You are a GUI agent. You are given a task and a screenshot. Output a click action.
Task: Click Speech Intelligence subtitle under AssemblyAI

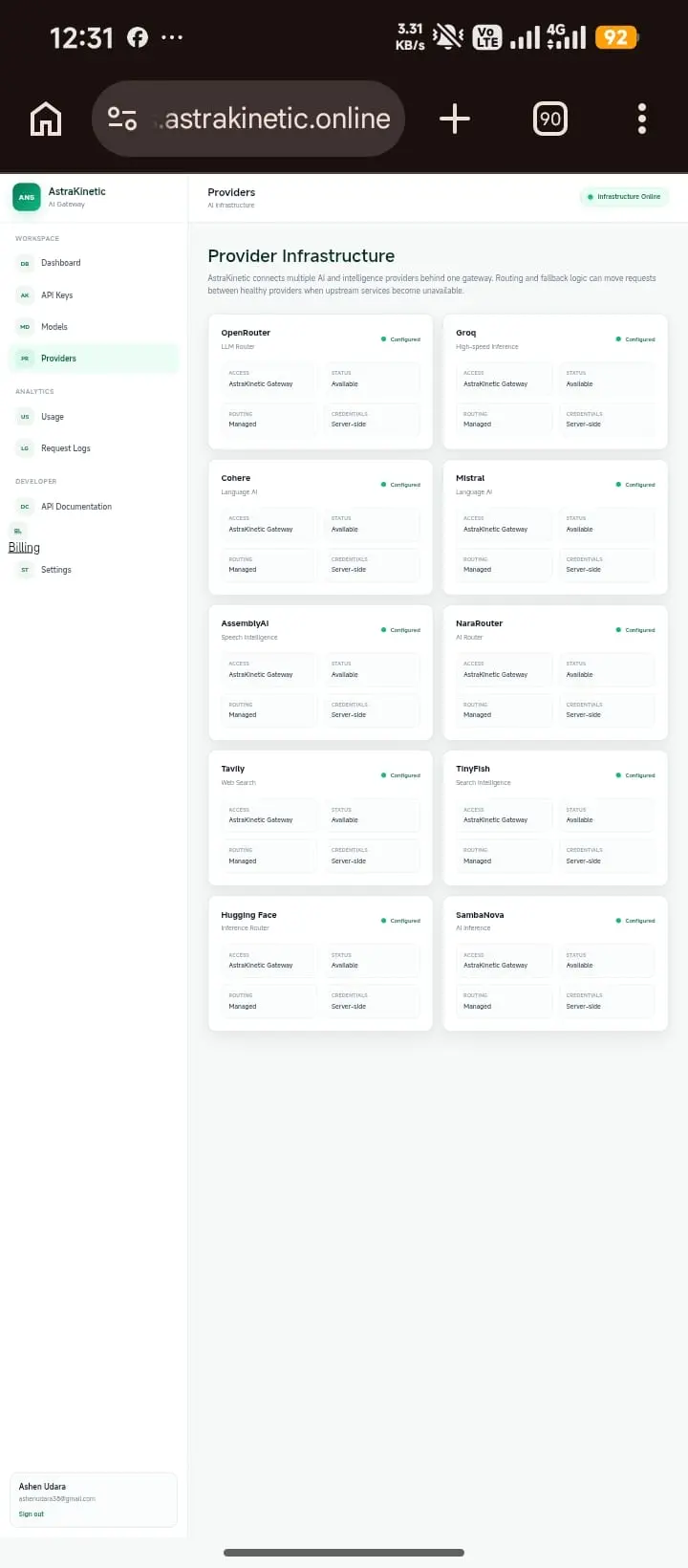click(249, 638)
